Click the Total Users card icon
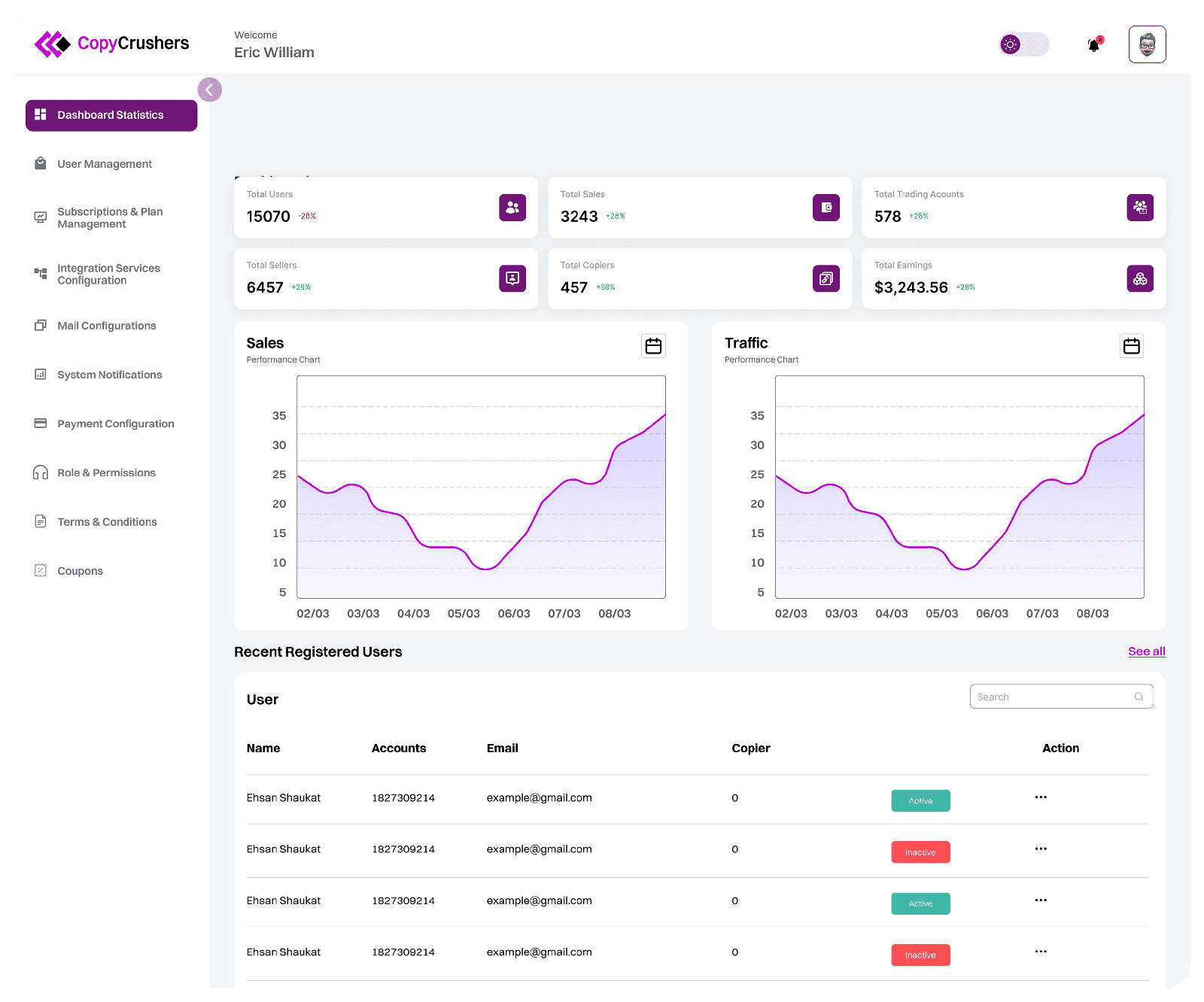This screenshot has height=1002, width=1204. coord(512,208)
